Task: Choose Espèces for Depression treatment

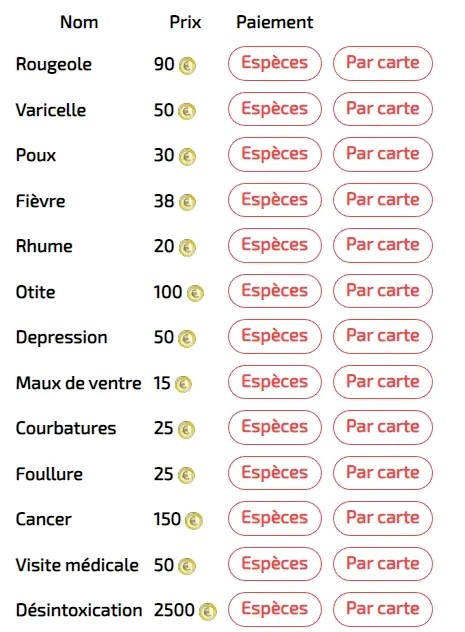Action: [275, 336]
